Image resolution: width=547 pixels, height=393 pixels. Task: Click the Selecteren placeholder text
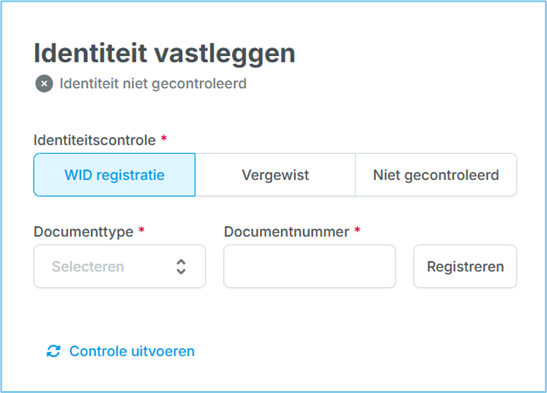point(88,267)
